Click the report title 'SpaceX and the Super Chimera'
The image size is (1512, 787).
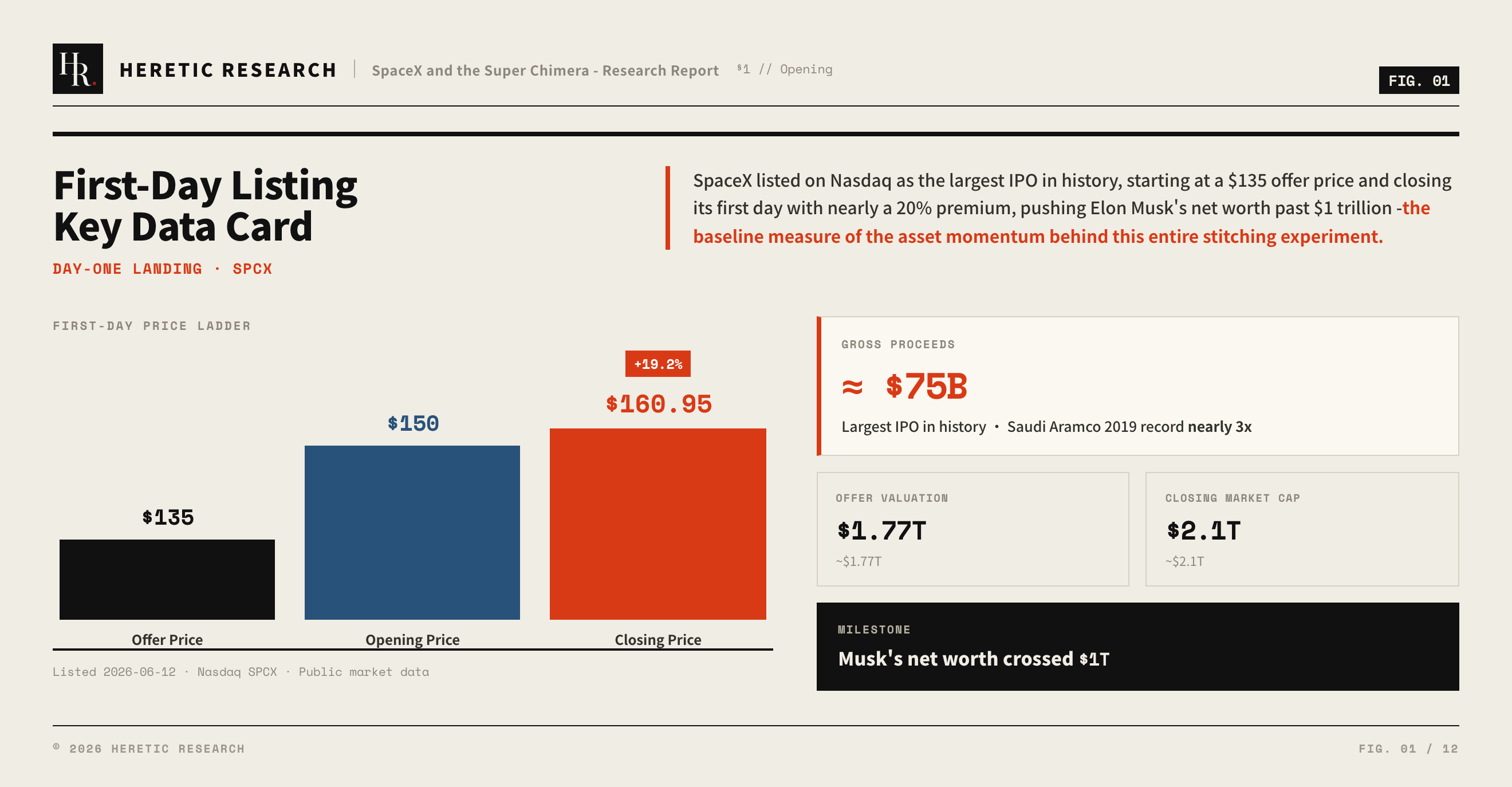coord(545,70)
